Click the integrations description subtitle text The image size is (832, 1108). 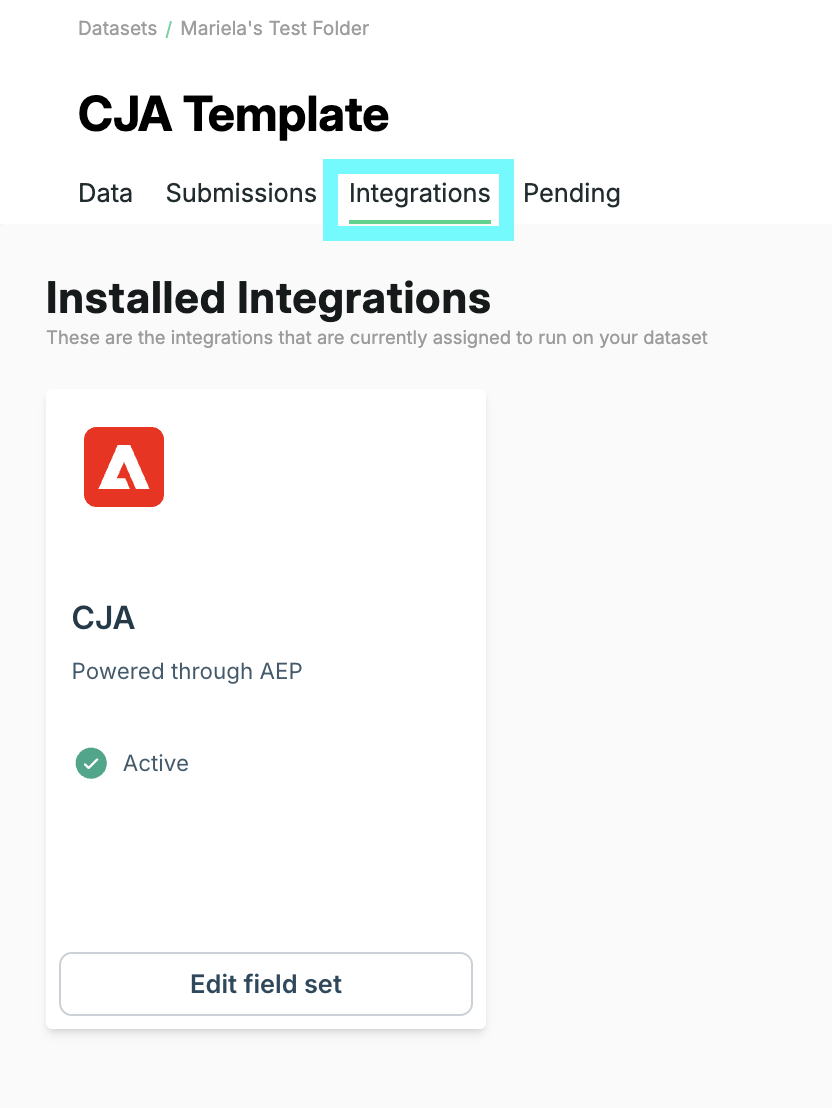(377, 338)
